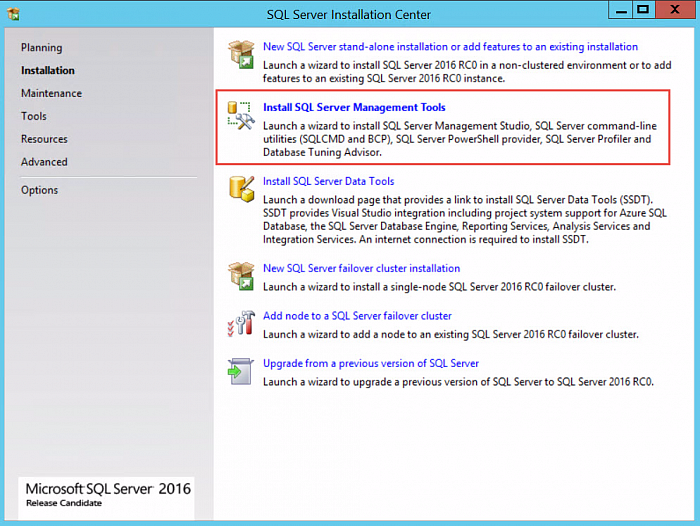The width and height of the screenshot is (700, 526).
Task: Click the Management Tools wrench icon
Action: pyautogui.click(x=241, y=114)
